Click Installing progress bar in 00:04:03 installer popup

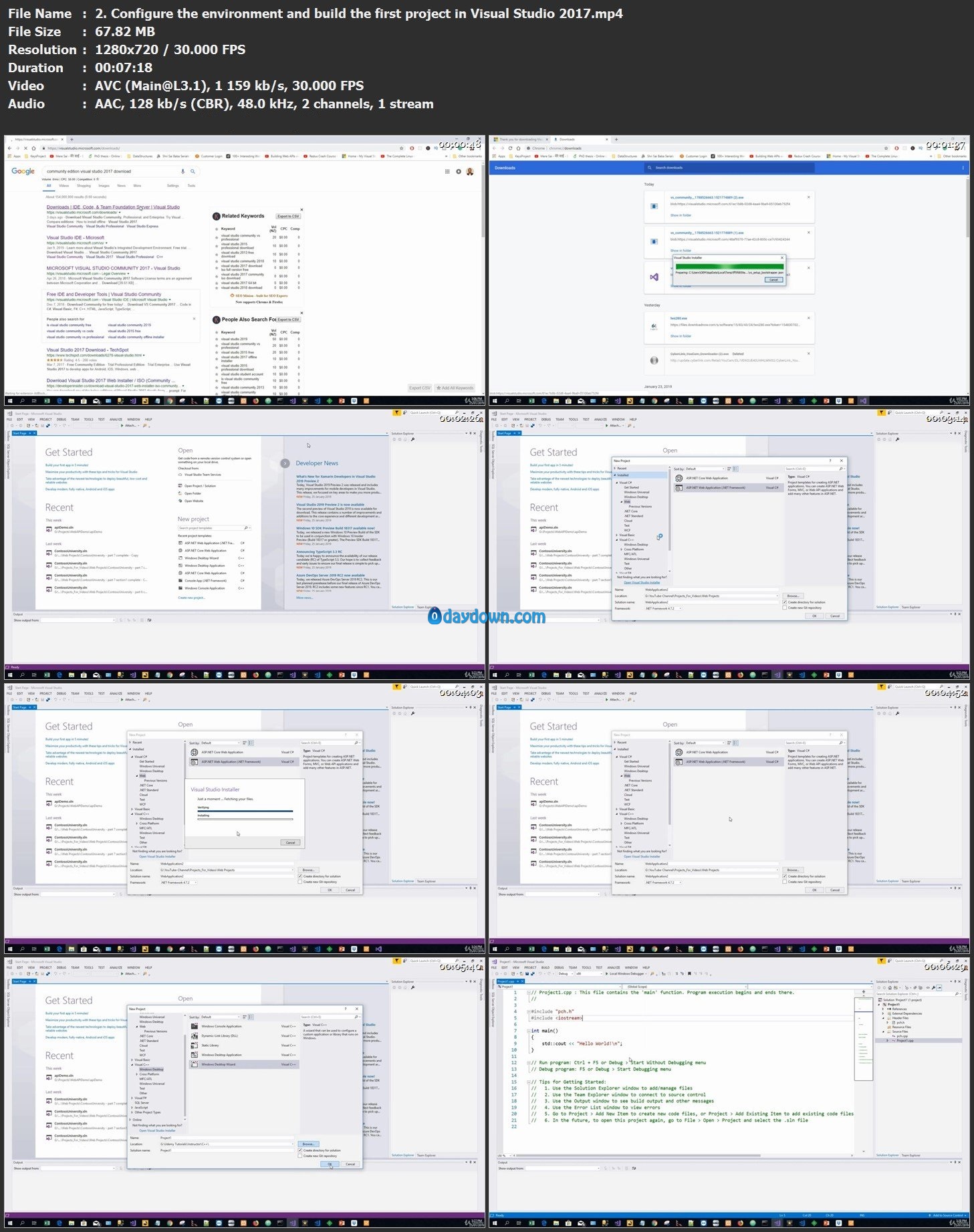(x=245, y=819)
